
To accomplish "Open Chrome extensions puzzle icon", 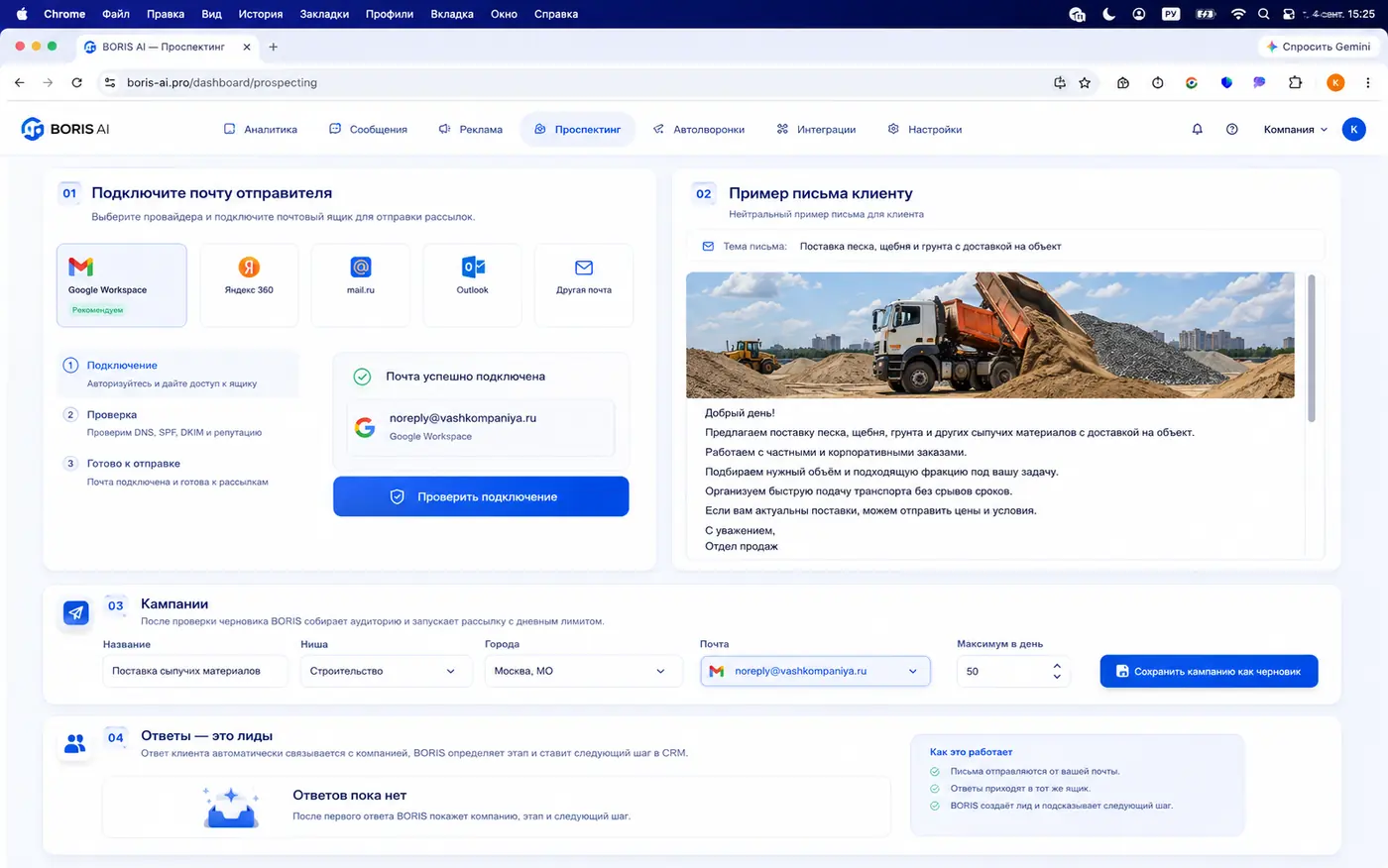I will (x=1295, y=83).
